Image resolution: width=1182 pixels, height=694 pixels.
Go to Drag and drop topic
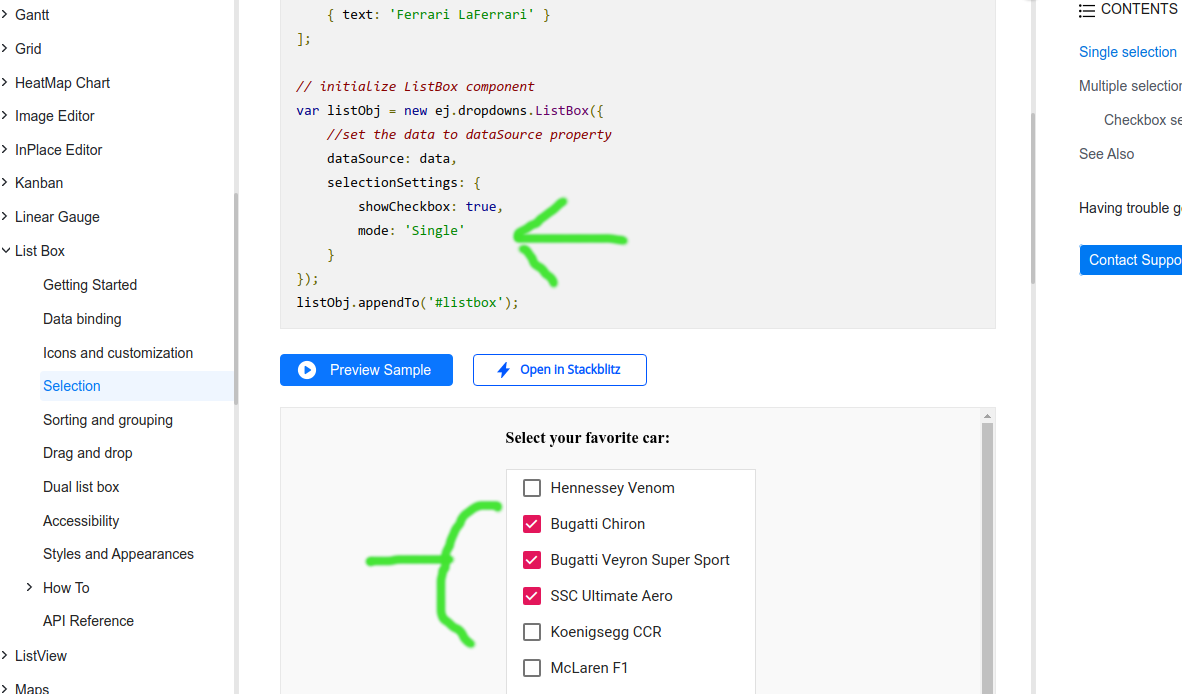click(88, 453)
